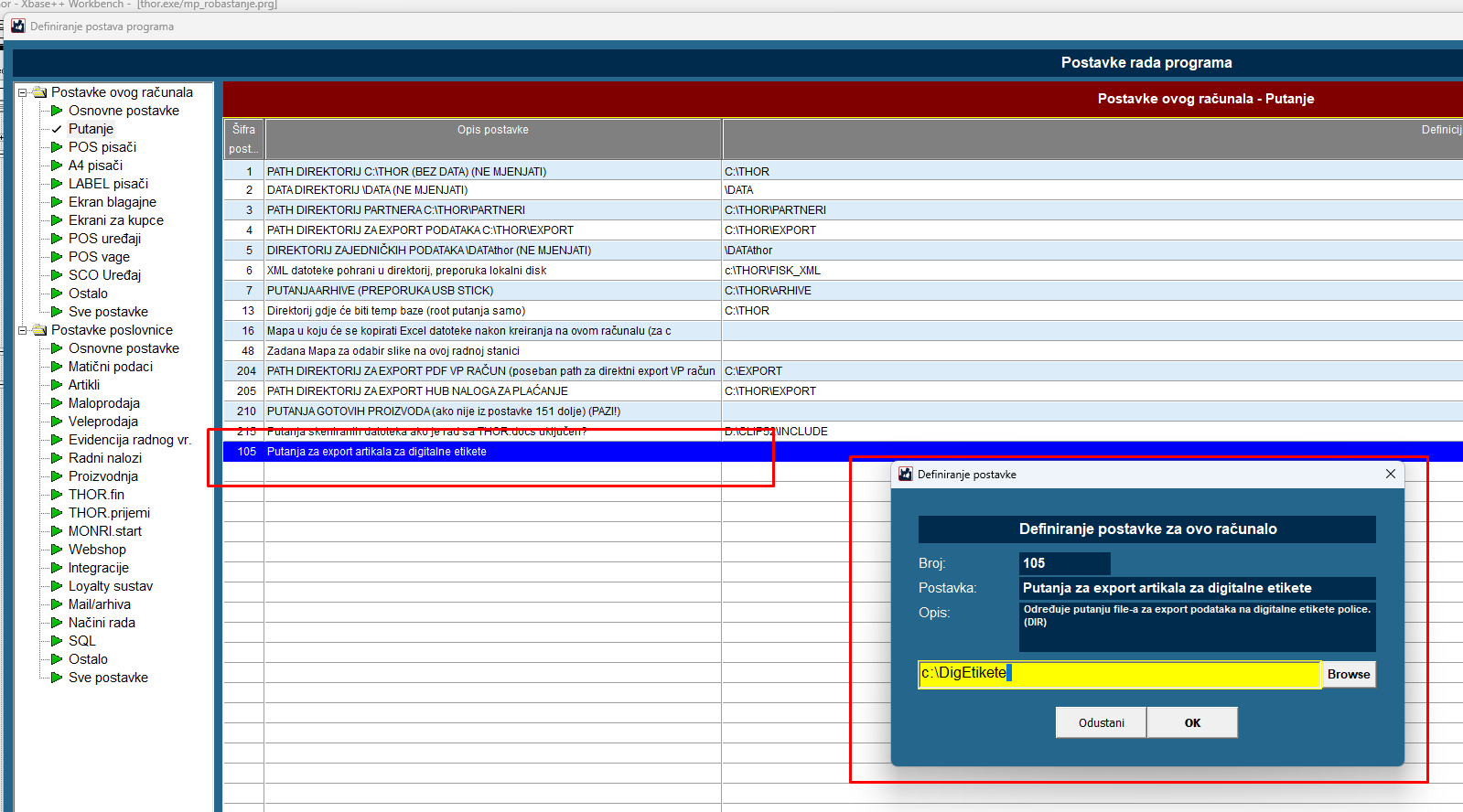Open Integracije tree item

99,568
